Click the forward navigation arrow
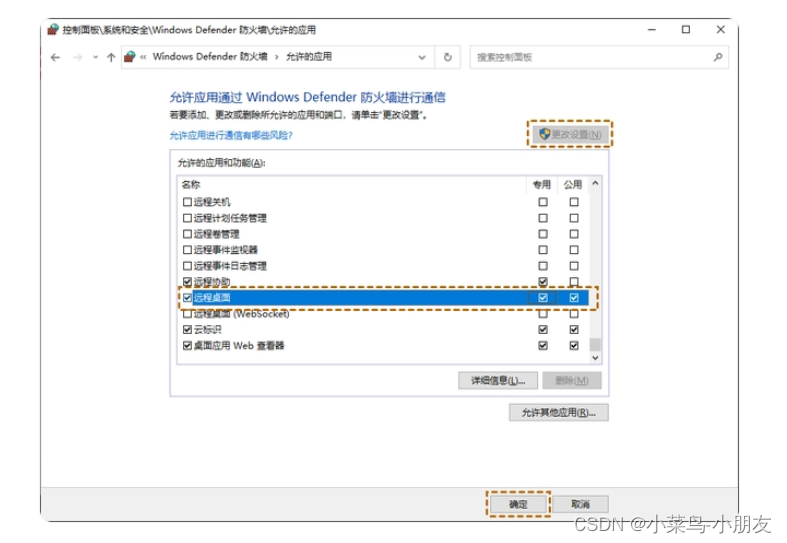 tap(77, 57)
